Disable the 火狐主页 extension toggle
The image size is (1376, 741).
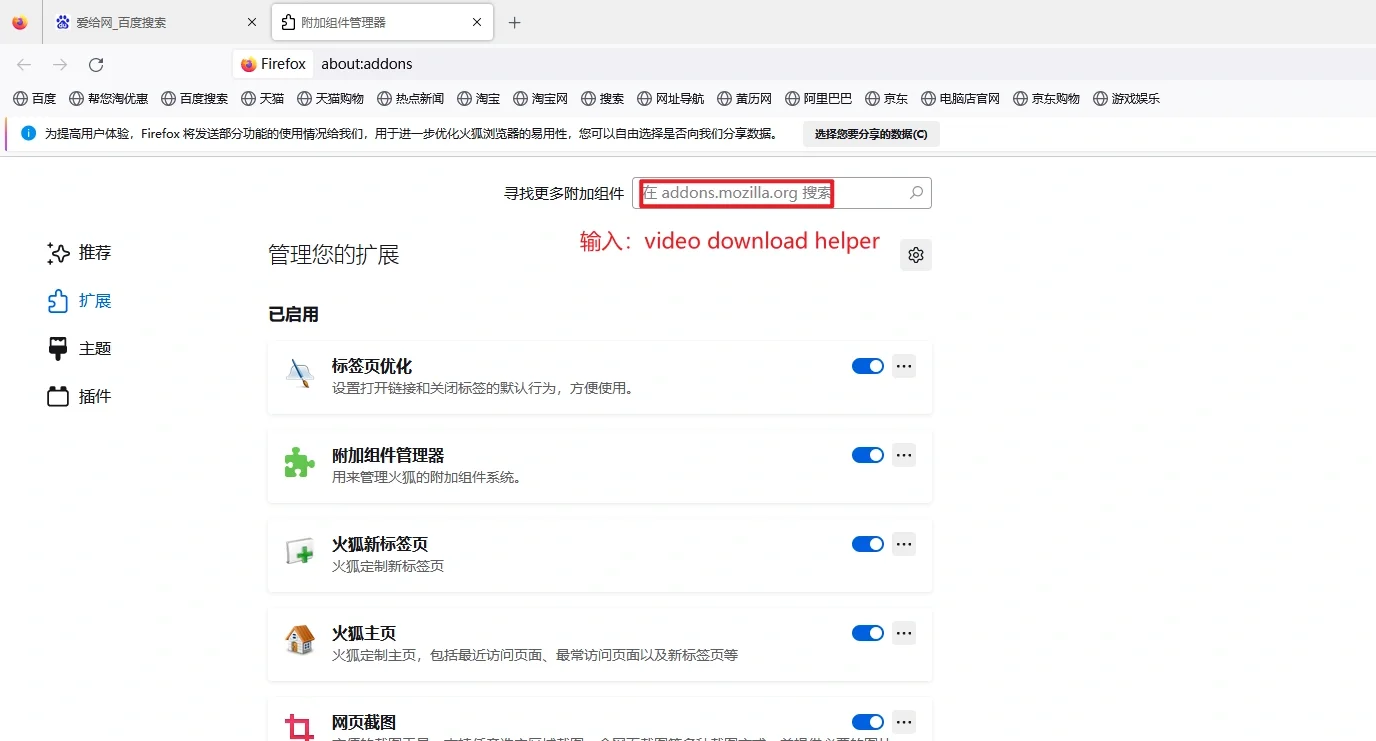coord(868,633)
